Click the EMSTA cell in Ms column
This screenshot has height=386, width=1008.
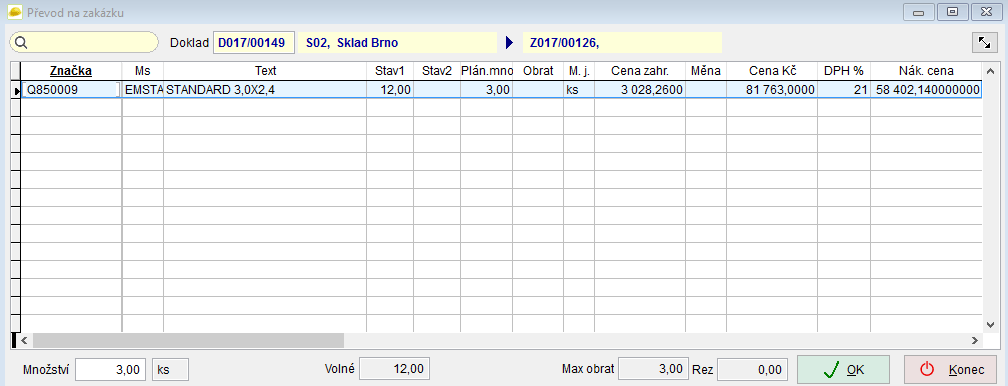click(x=143, y=90)
